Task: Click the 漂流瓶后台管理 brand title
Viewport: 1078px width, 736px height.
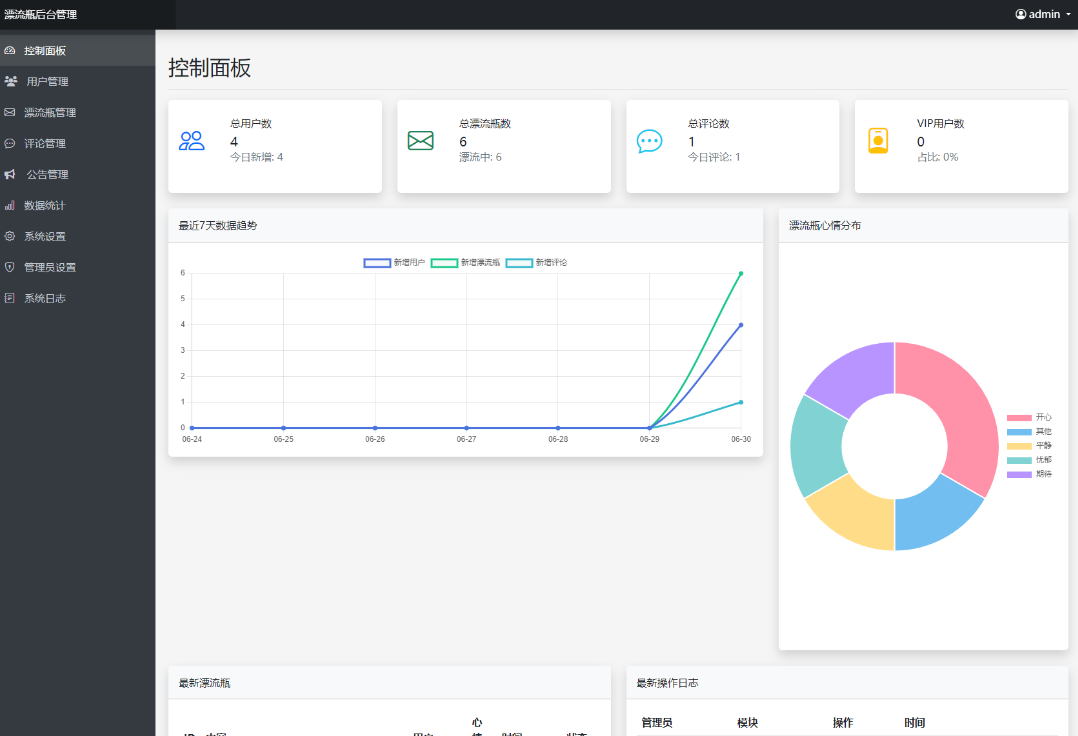Action: pos(41,14)
